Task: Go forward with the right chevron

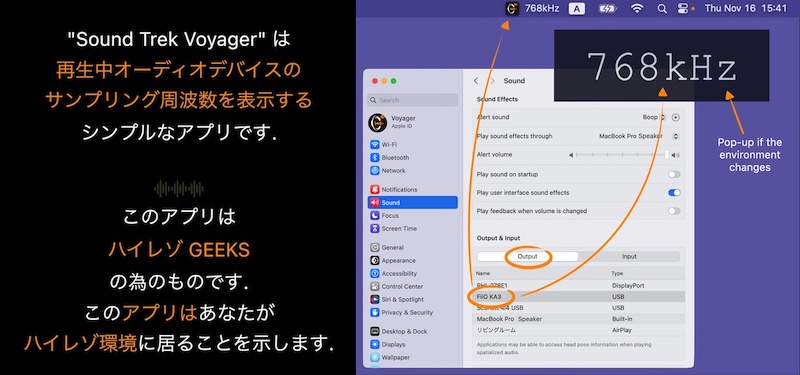Action: pyautogui.click(x=492, y=81)
